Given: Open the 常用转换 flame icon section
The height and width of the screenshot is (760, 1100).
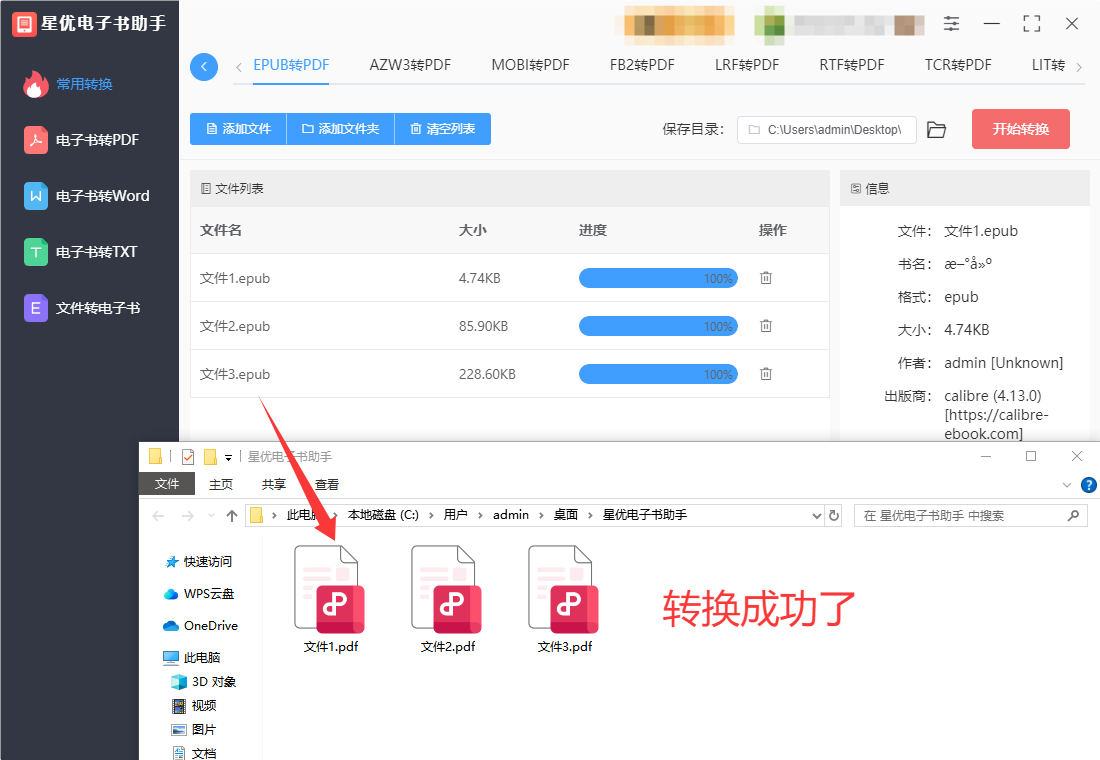Looking at the screenshot, I should tap(69, 84).
